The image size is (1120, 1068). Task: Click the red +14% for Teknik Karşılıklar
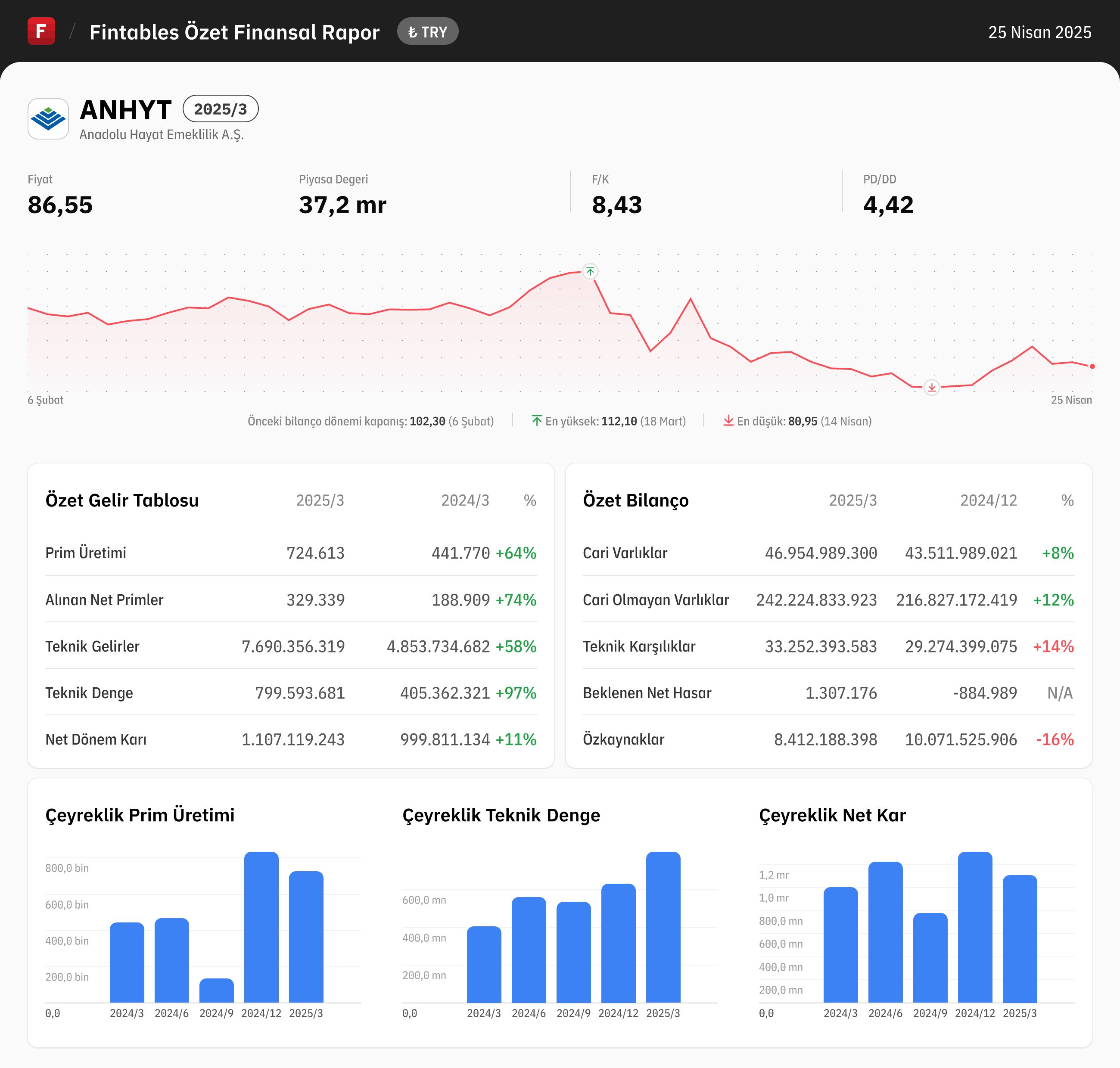pos(1053,646)
